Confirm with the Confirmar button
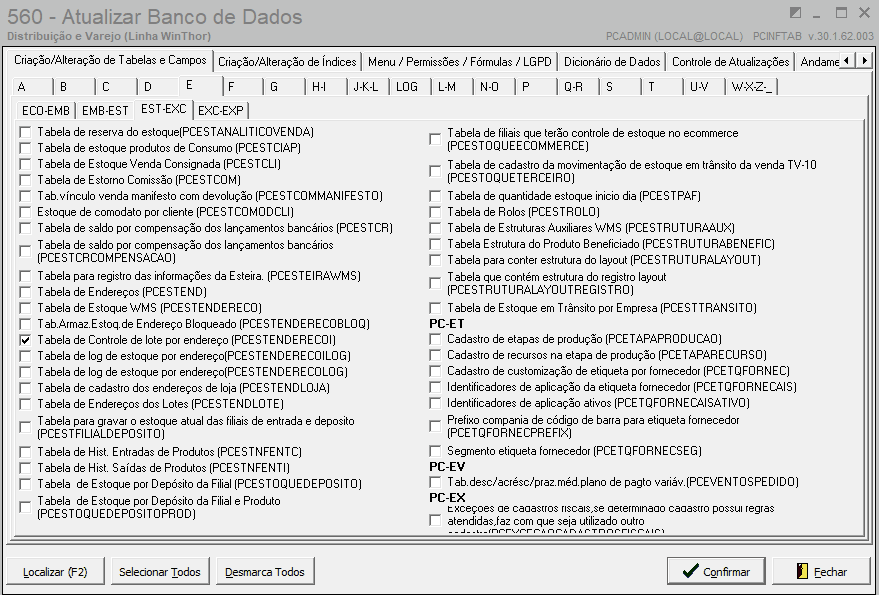The height and width of the screenshot is (595, 879). point(716,571)
